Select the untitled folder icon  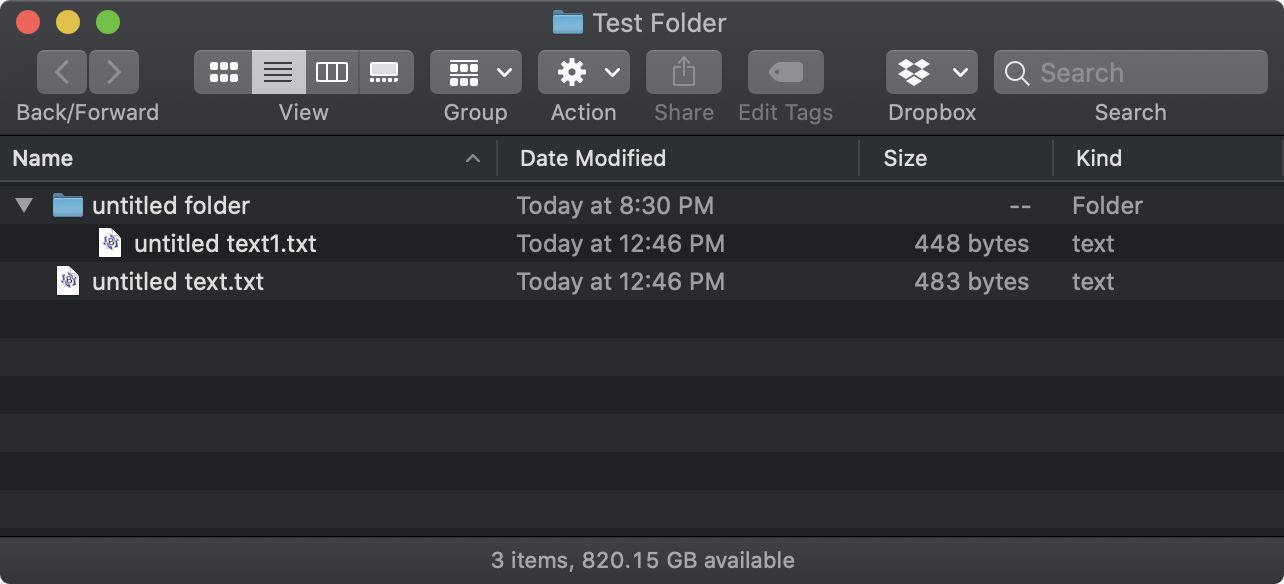pos(68,205)
